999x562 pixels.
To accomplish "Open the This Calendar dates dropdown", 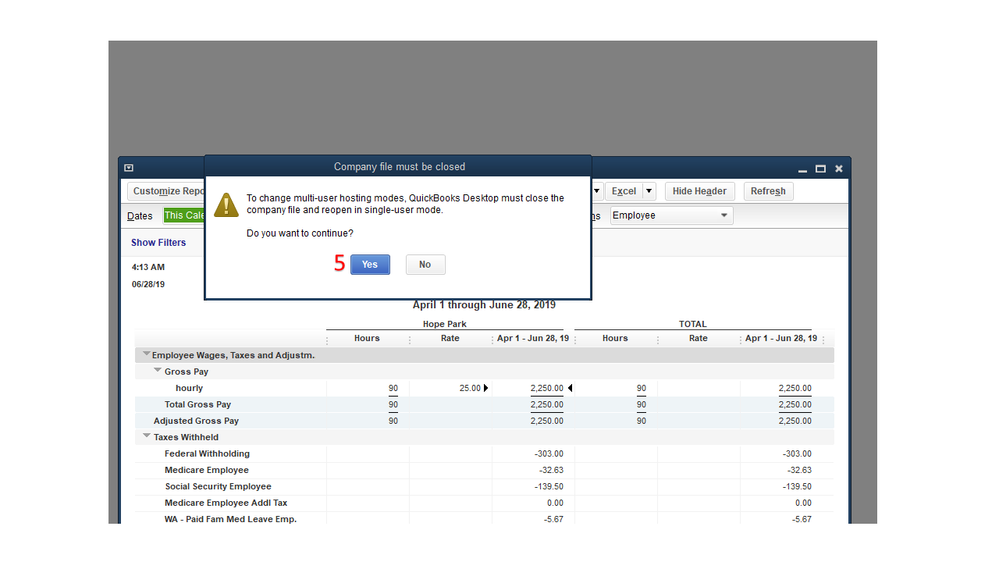I will click(184, 215).
